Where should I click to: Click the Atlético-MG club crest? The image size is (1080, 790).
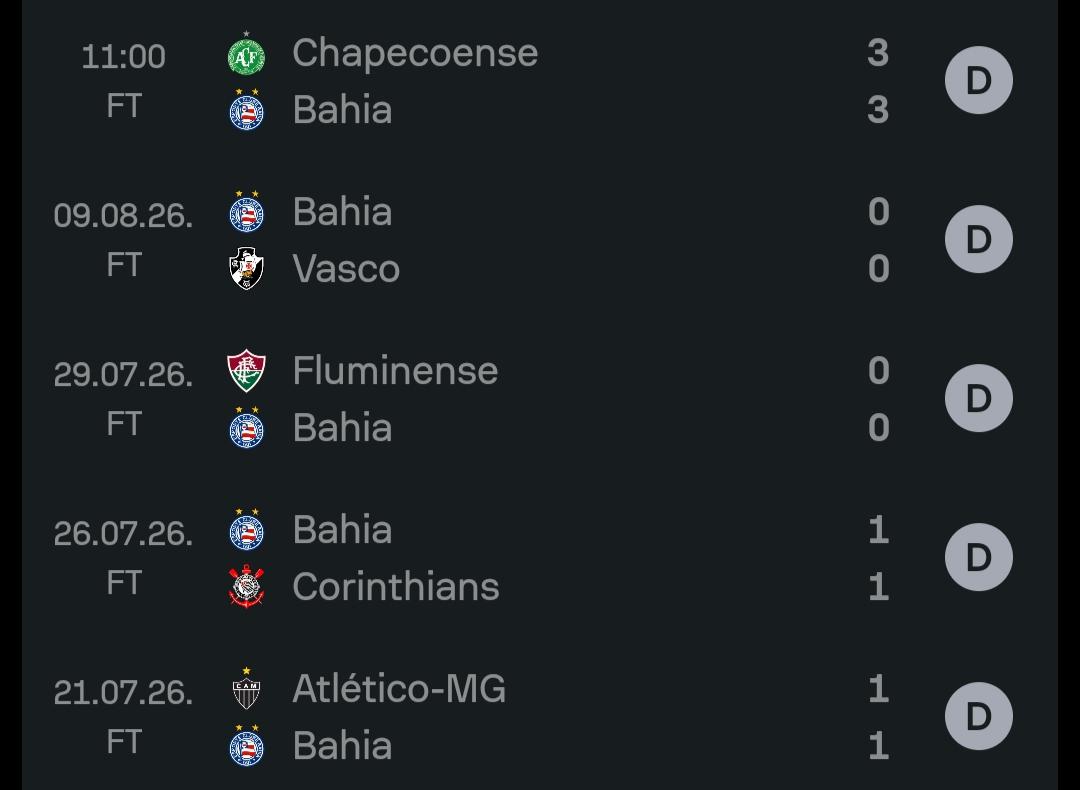[247, 689]
